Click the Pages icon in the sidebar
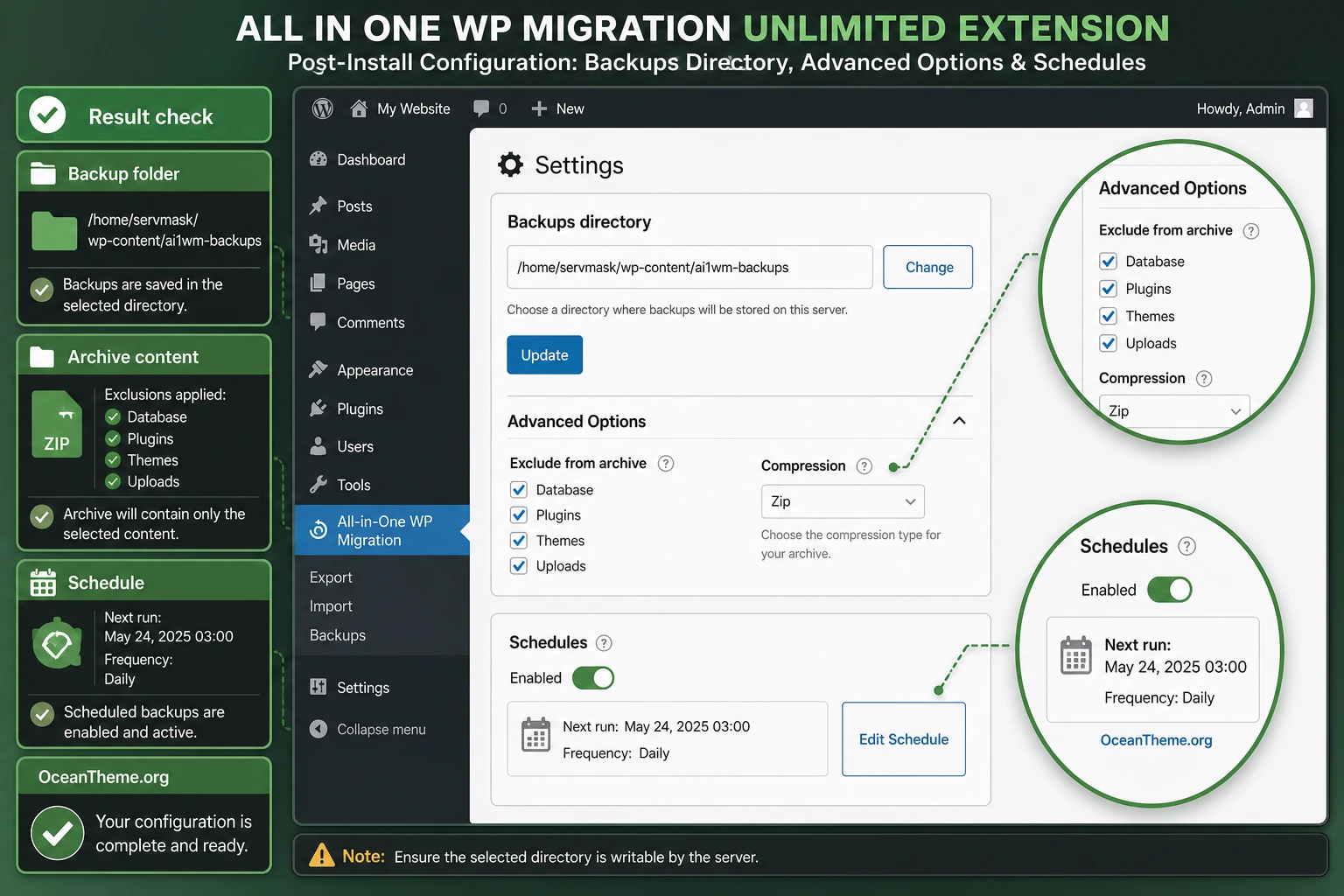The width and height of the screenshot is (1344, 896). pyautogui.click(x=318, y=283)
